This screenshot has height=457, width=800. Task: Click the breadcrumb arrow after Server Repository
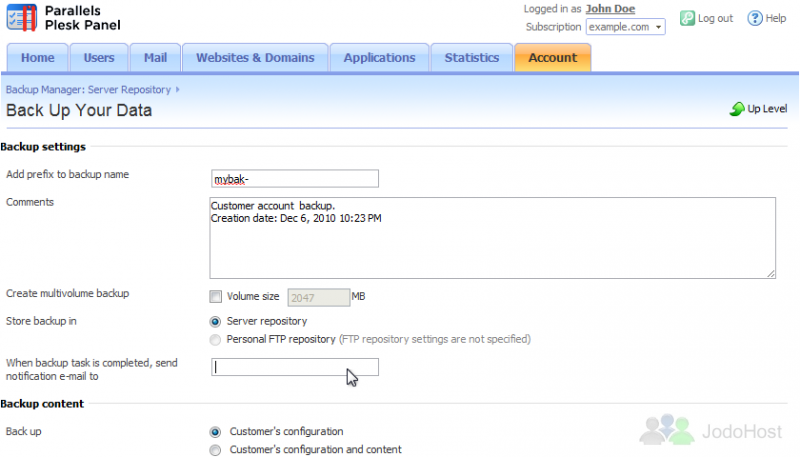point(178,89)
